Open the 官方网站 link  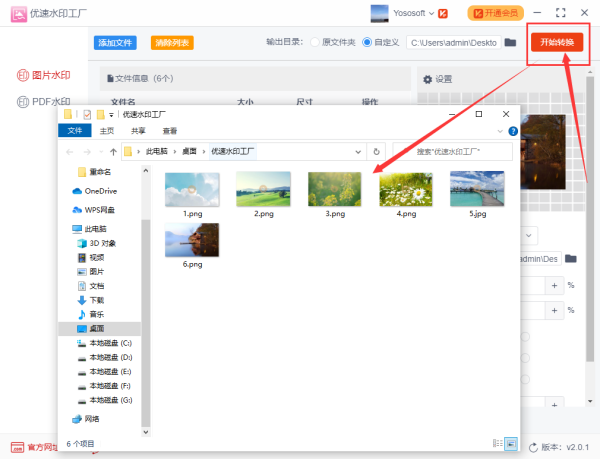point(34,447)
